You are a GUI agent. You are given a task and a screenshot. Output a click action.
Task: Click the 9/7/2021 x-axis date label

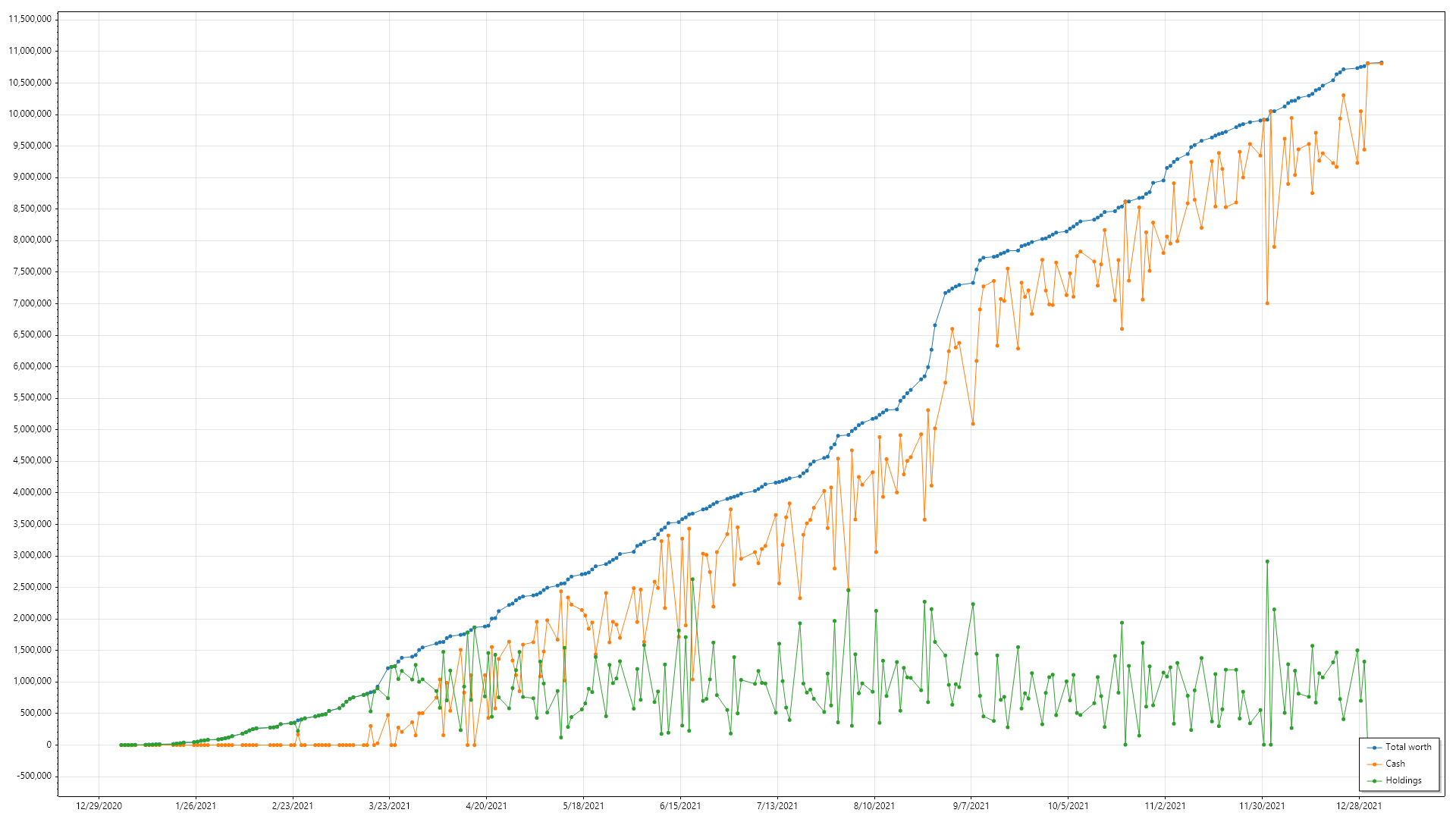971,806
